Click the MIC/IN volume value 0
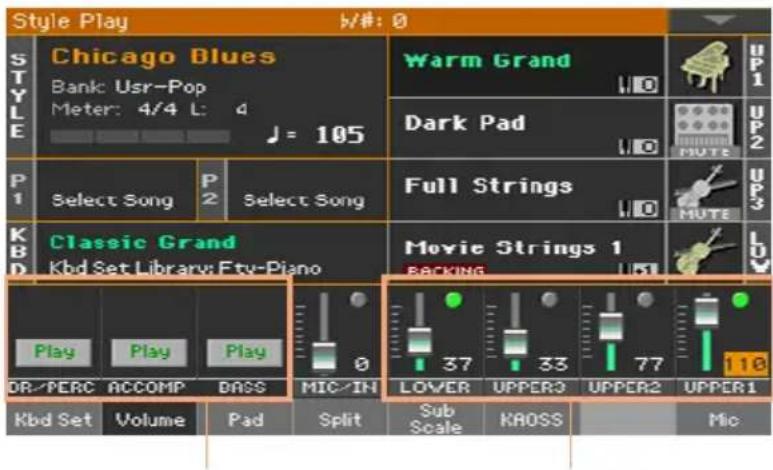The width and height of the screenshot is (773, 470). [361, 364]
